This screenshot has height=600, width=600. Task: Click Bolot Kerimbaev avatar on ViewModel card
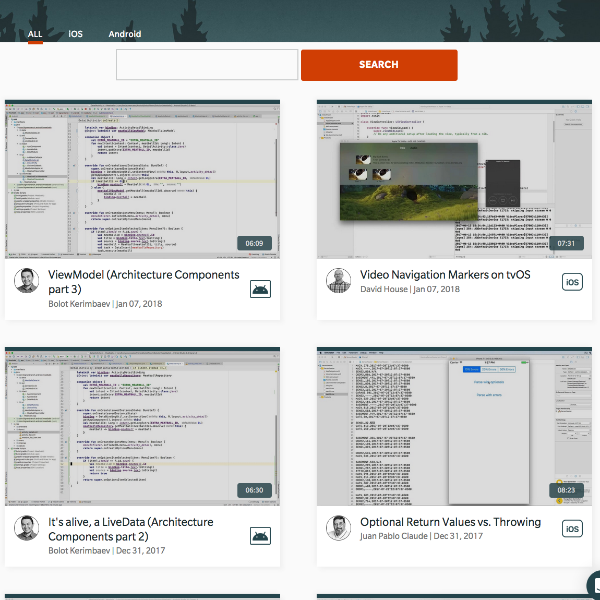27,281
